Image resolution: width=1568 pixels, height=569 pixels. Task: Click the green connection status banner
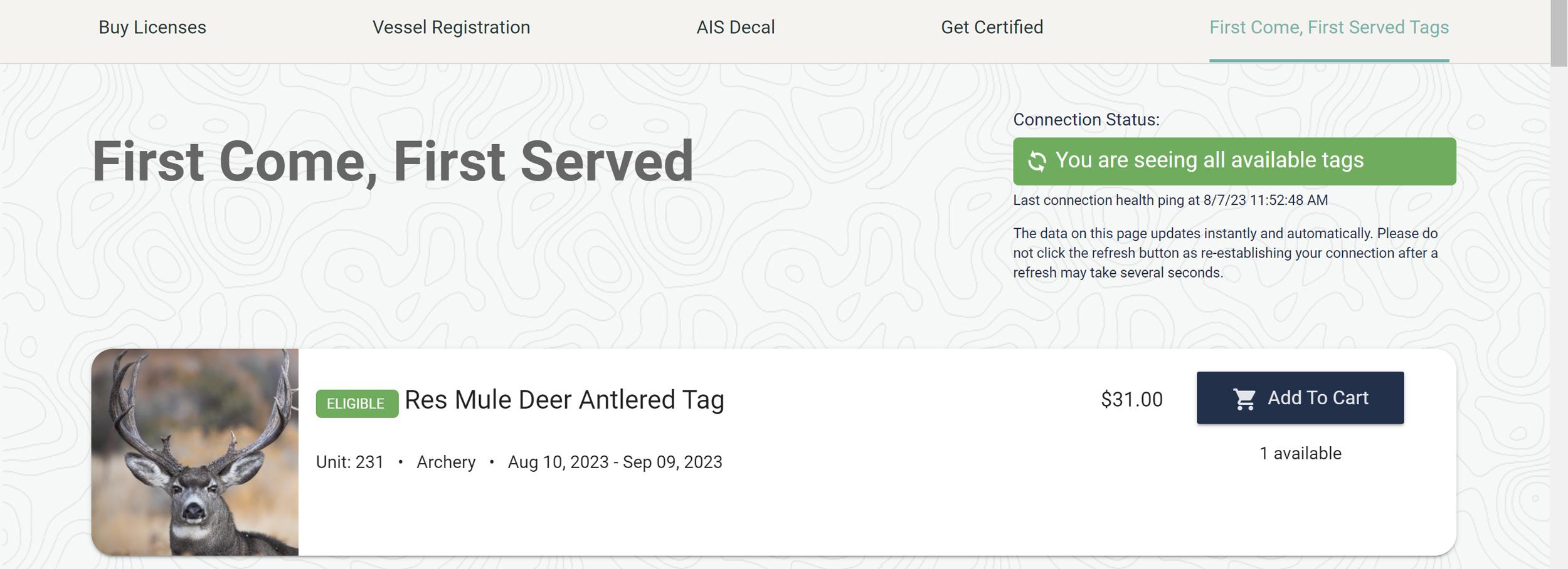point(1234,161)
